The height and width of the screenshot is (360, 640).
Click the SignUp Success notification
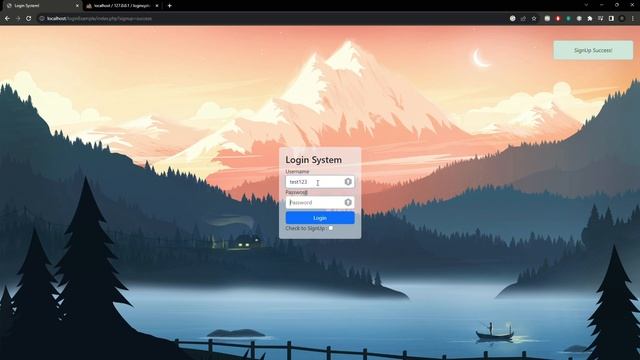pyautogui.click(x=593, y=50)
